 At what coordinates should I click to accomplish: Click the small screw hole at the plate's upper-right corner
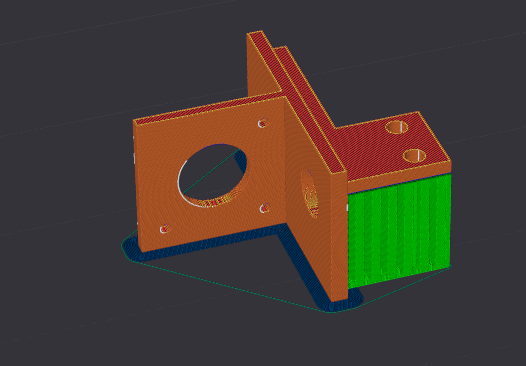point(263,123)
